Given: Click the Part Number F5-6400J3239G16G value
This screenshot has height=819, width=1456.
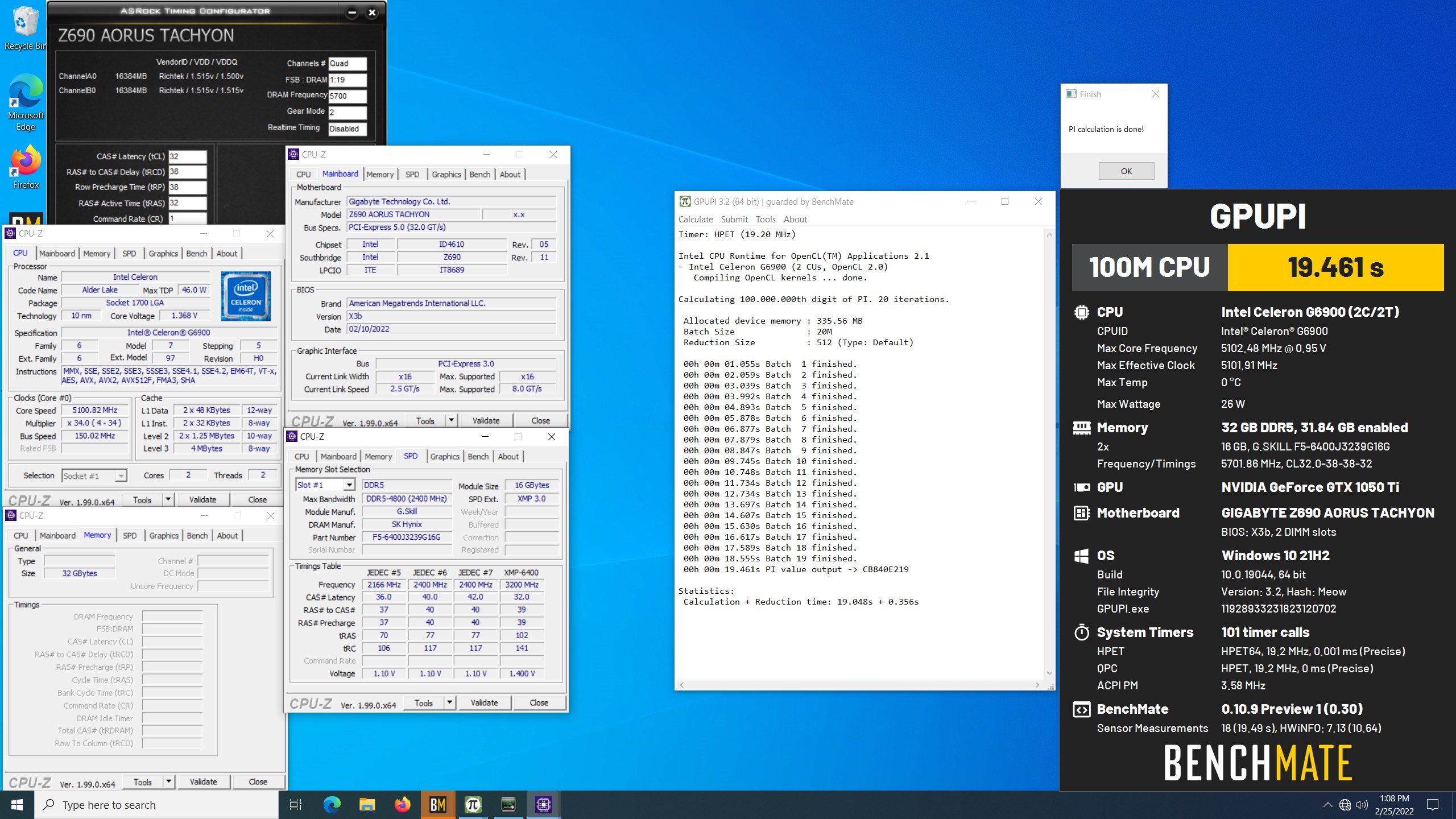Looking at the screenshot, I should [x=406, y=537].
